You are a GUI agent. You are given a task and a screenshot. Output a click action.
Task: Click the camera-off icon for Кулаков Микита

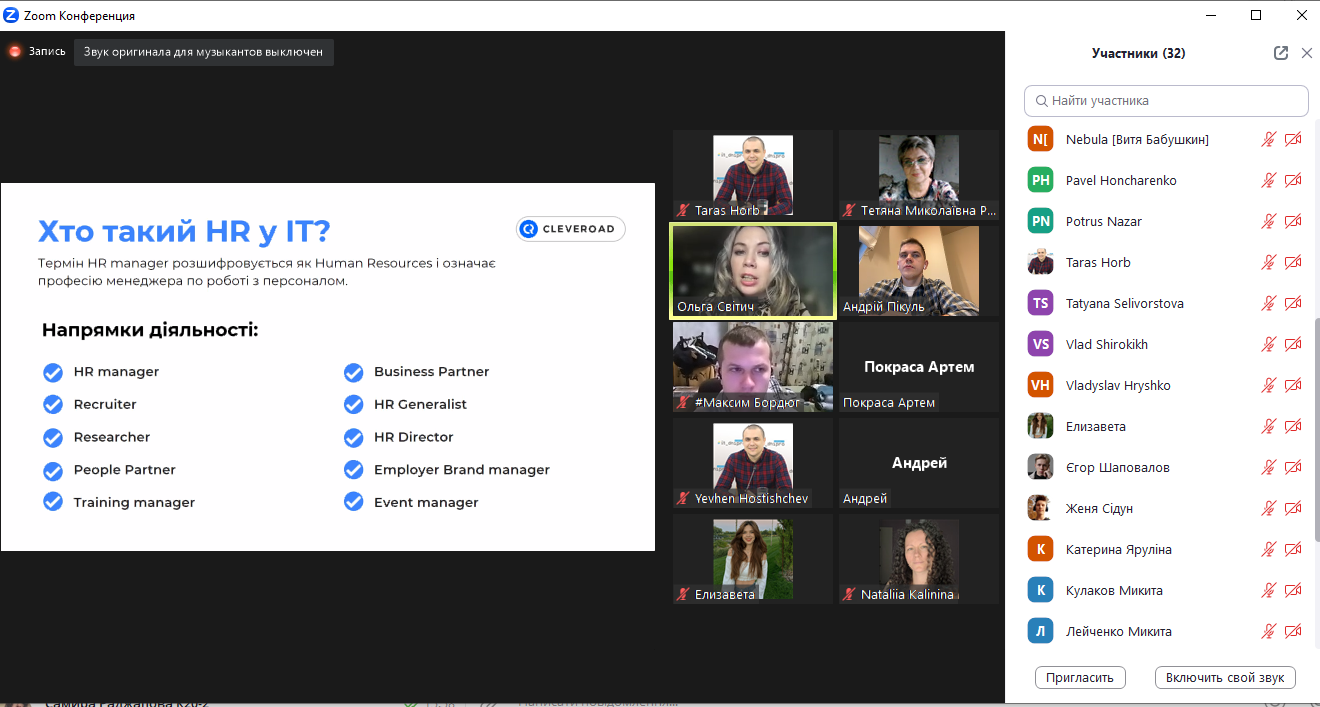(x=1293, y=590)
